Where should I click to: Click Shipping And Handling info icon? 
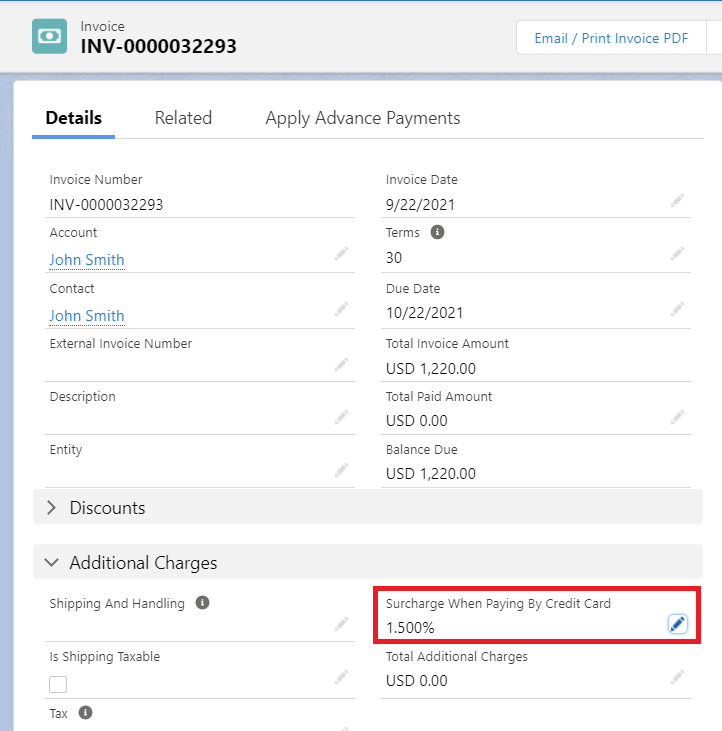tap(203, 603)
